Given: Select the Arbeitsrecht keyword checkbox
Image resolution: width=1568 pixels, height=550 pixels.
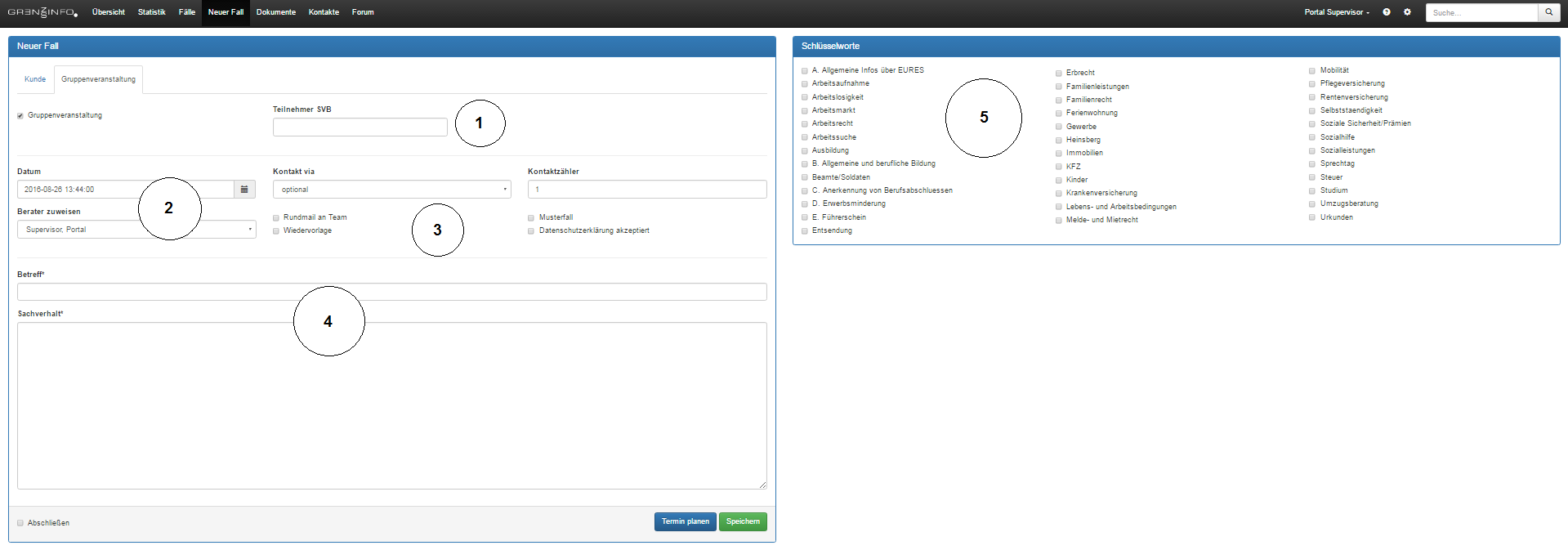Looking at the screenshot, I should click(x=805, y=124).
